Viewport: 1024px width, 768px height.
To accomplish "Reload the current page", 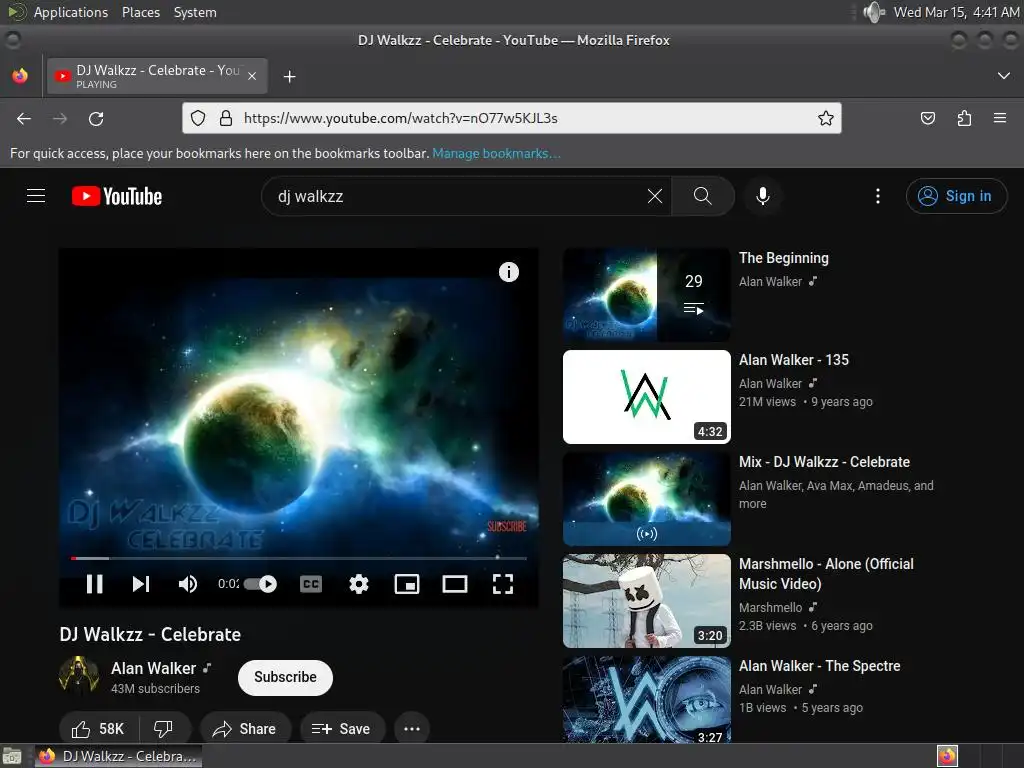I will coord(96,118).
